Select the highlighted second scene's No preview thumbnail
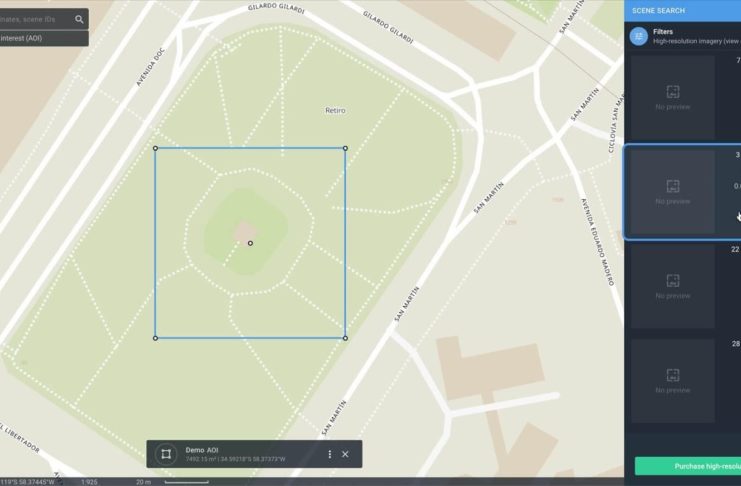The height and width of the screenshot is (486, 741). tap(673, 192)
